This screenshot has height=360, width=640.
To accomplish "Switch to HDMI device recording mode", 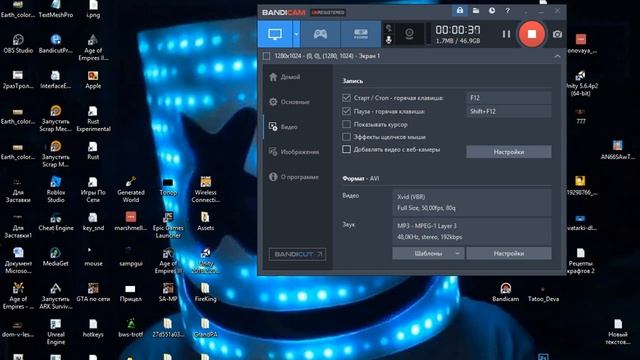I will click(360, 34).
